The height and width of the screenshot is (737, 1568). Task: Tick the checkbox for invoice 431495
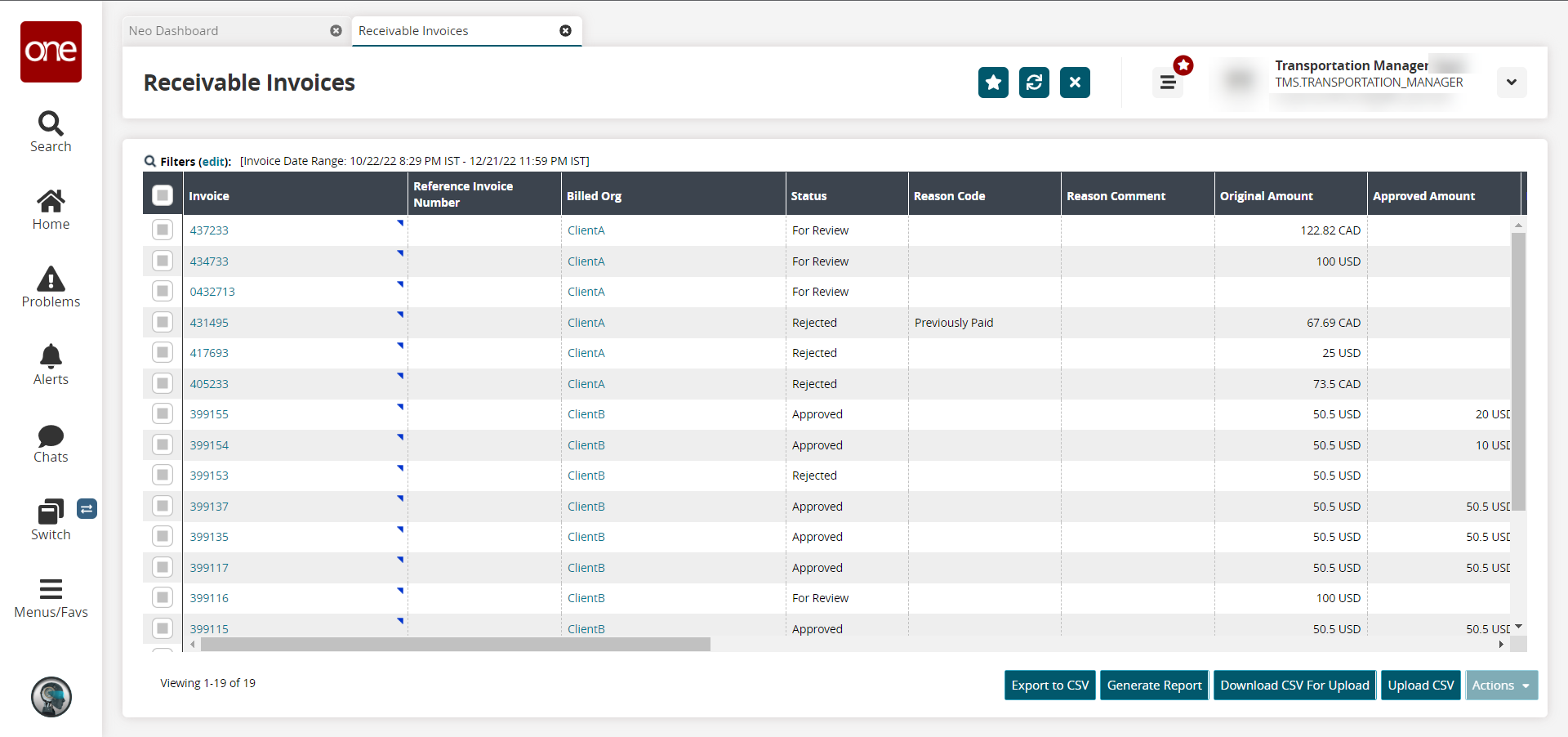coord(163,322)
